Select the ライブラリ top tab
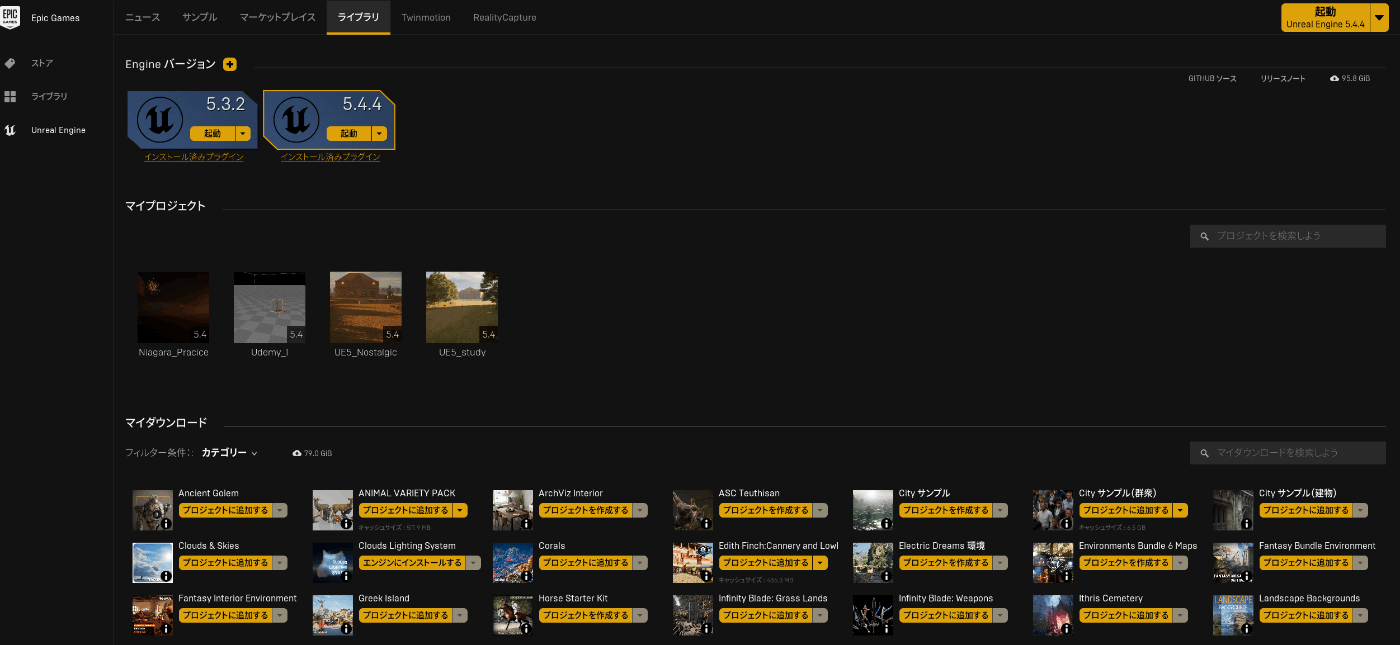1400x645 pixels. pyautogui.click(x=358, y=18)
